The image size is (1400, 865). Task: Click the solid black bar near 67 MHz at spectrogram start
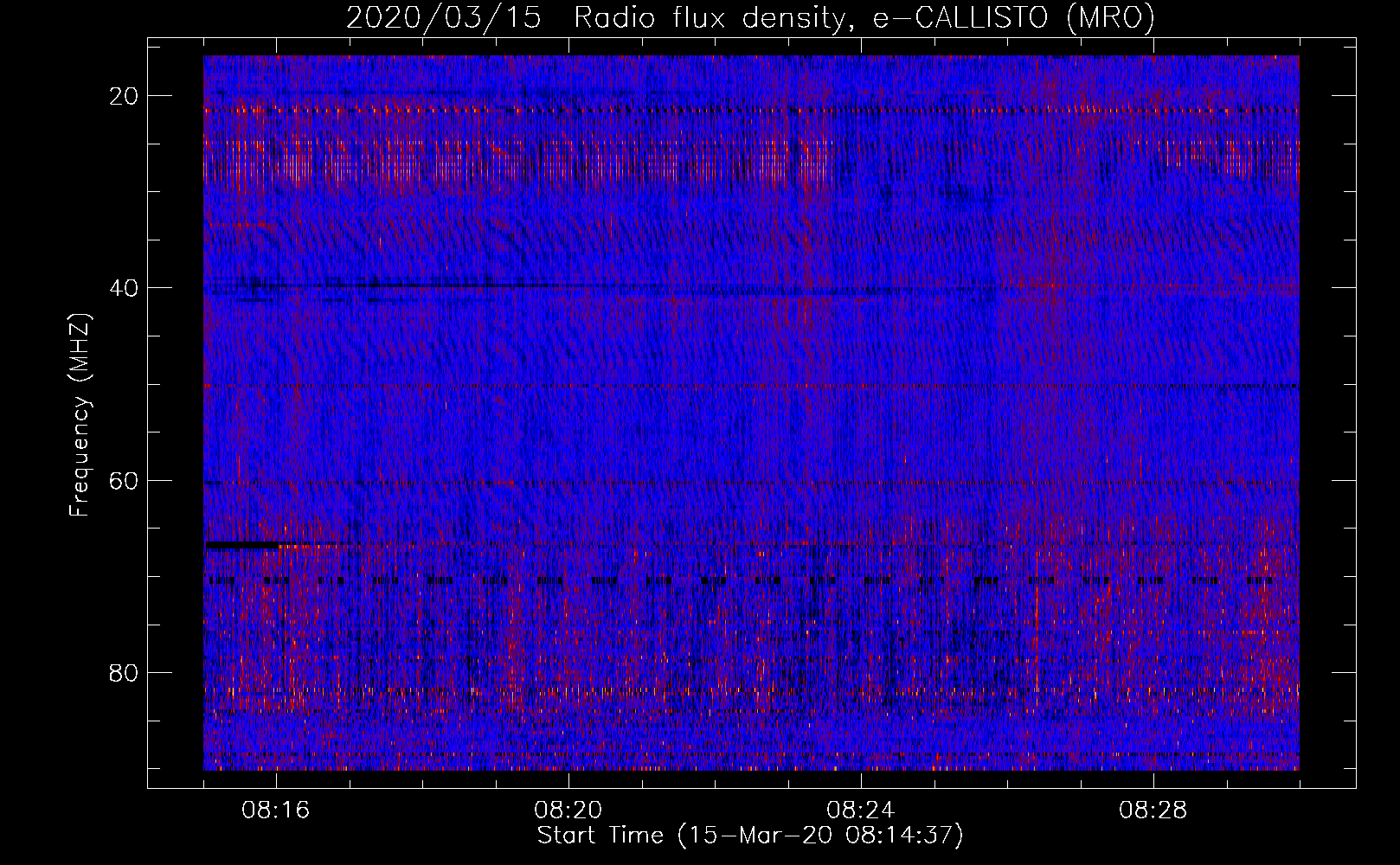(x=243, y=545)
